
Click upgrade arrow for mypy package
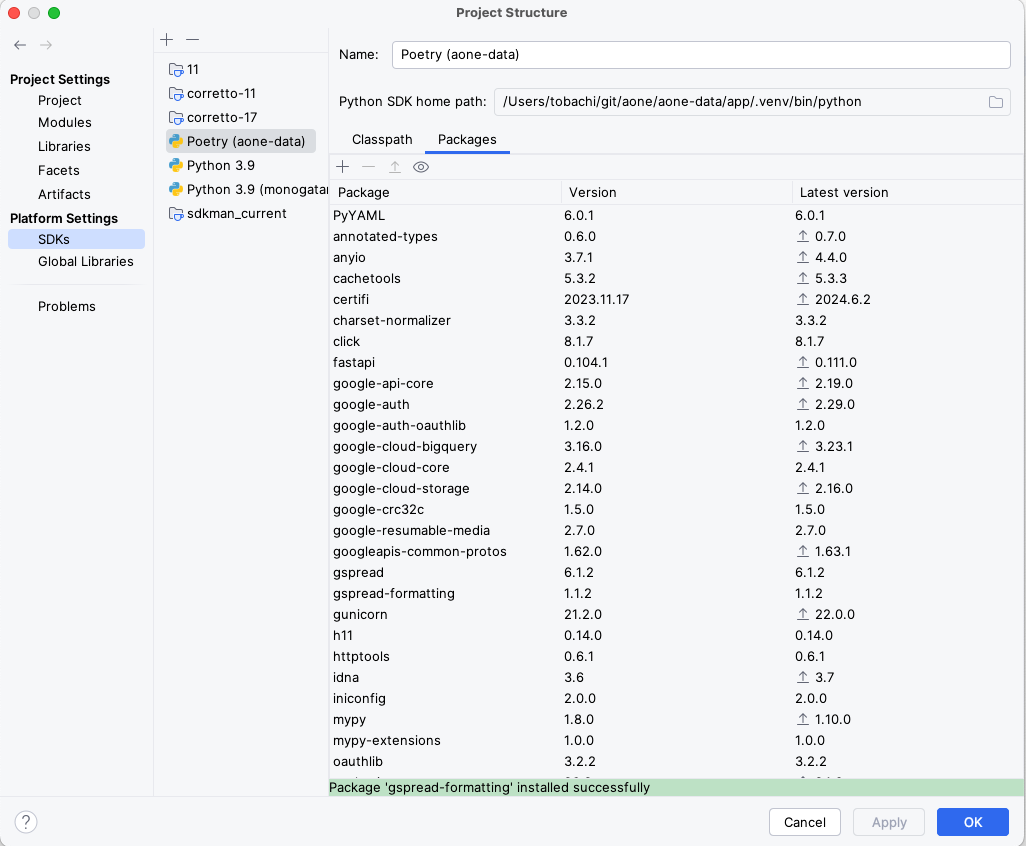(802, 719)
